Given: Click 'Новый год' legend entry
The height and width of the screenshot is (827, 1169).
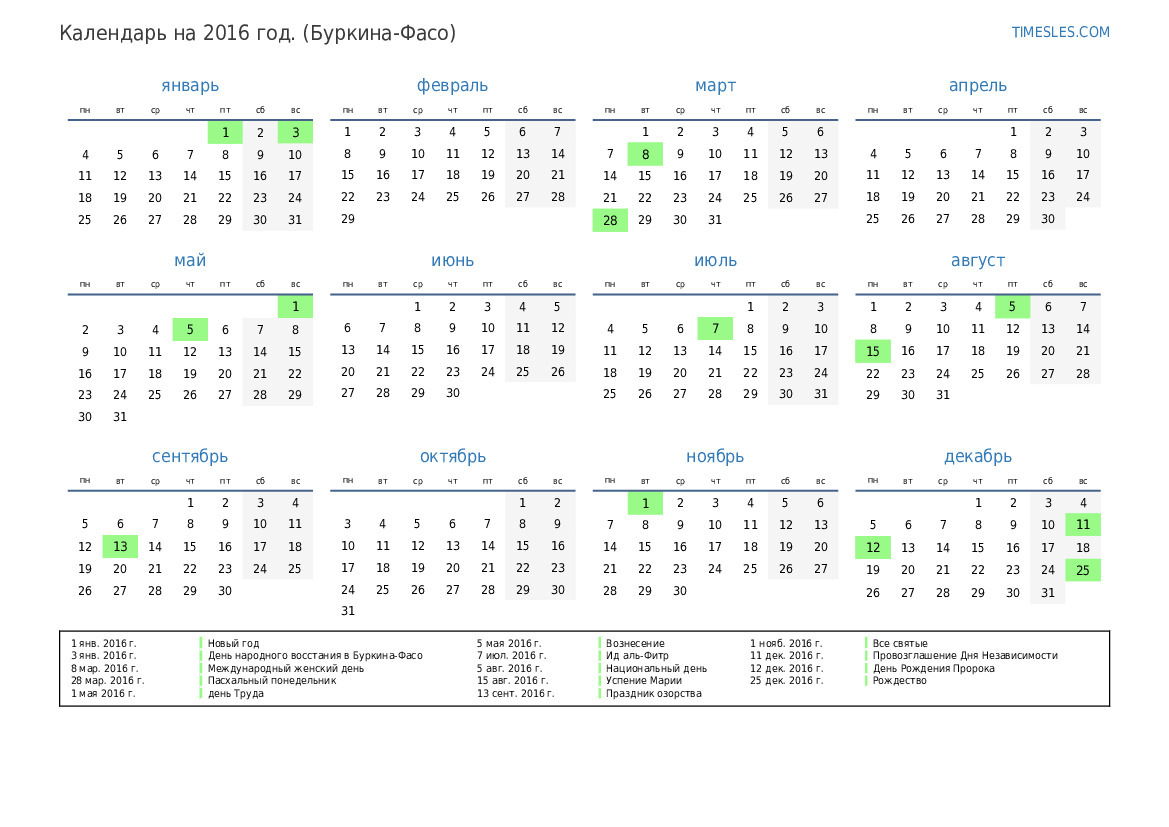Looking at the screenshot, I should tap(233, 643).
